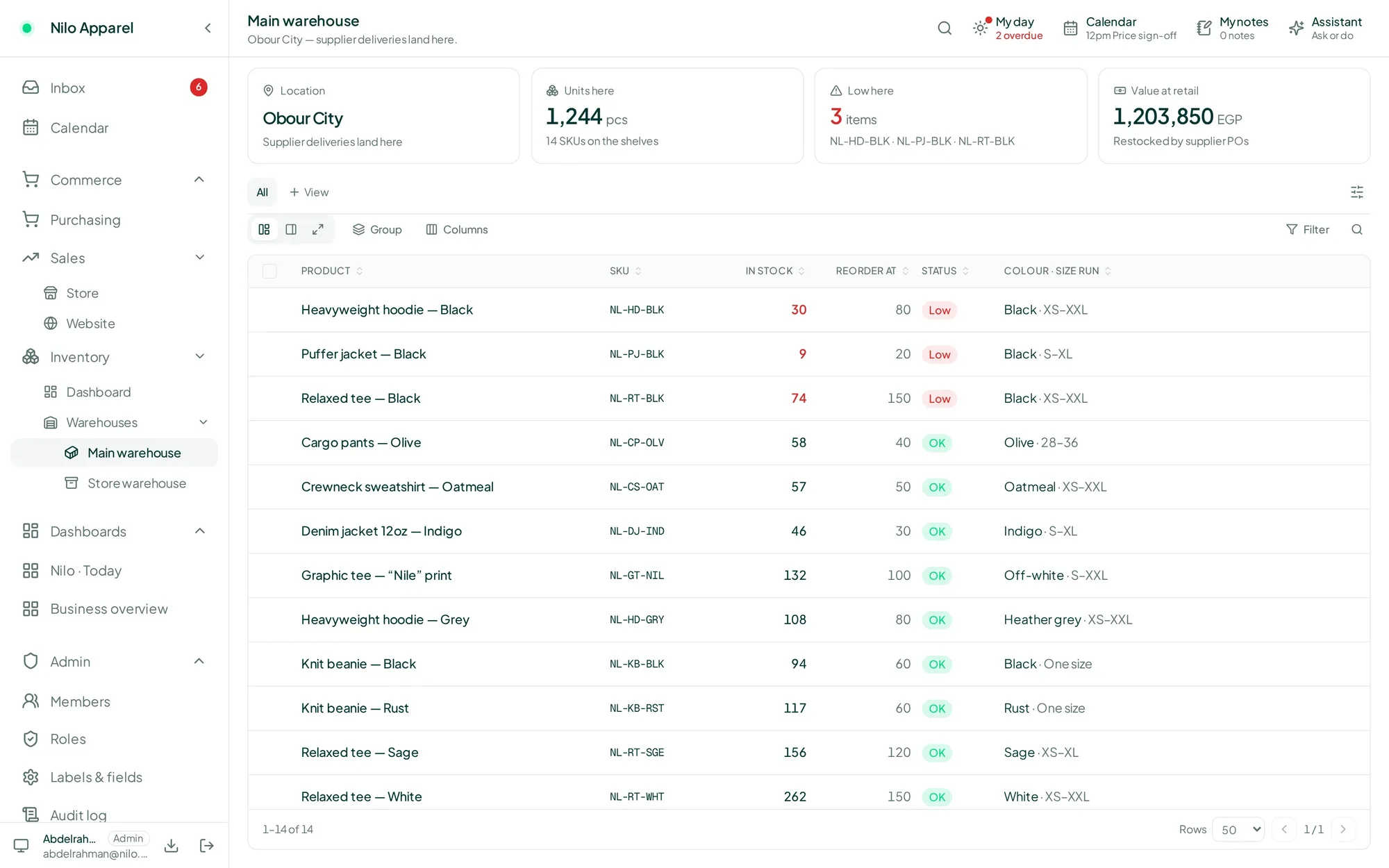Click the sign out icon
This screenshot has height=868, width=1389.
(x=206, y=846)
